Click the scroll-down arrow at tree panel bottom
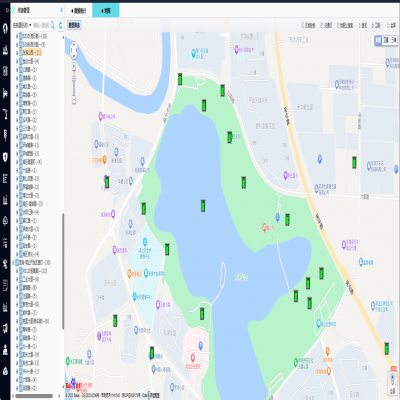The height and width of the screenshot is (400, 400). tap(63, 387)
